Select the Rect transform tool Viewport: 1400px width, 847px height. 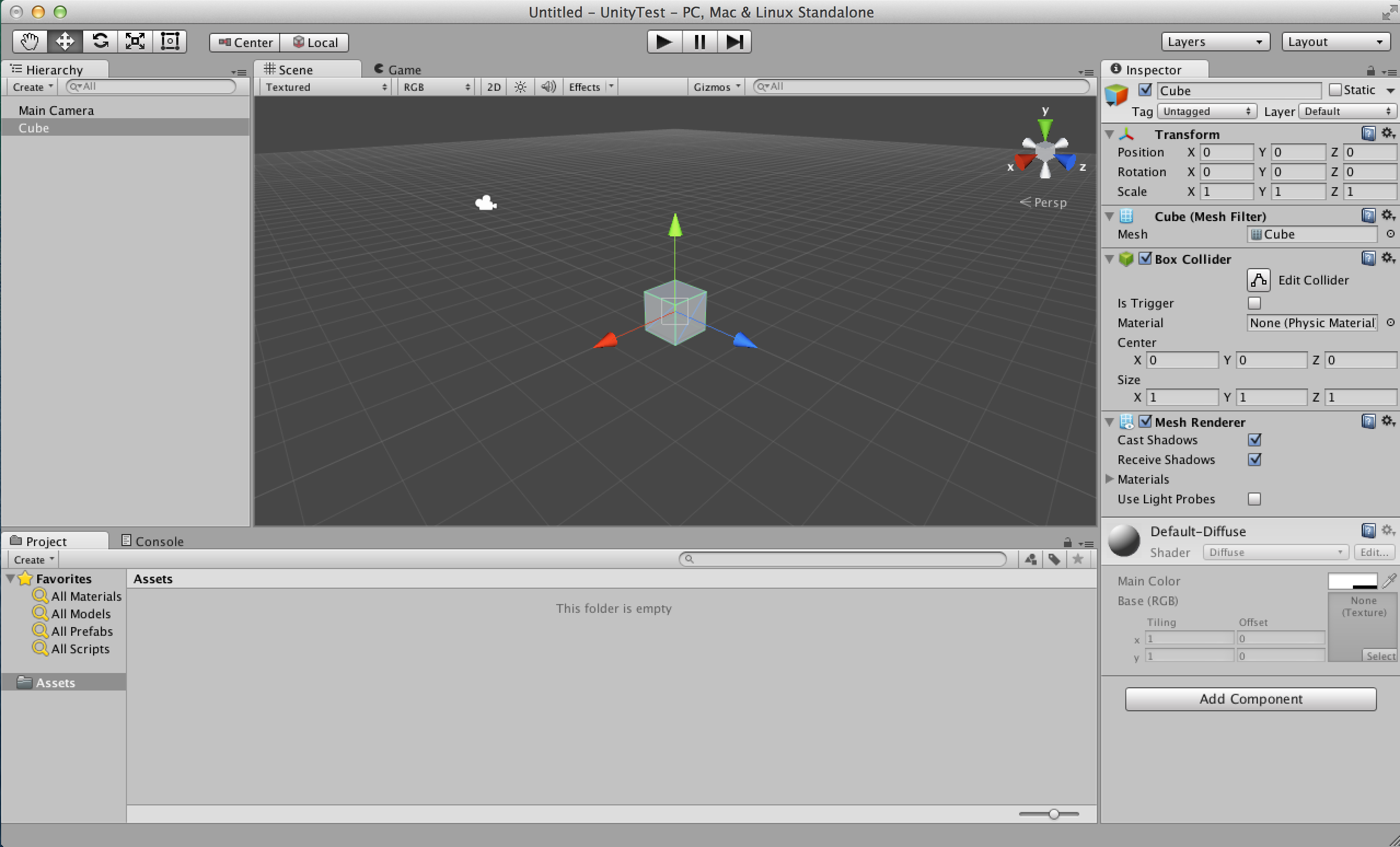[170, 42]
